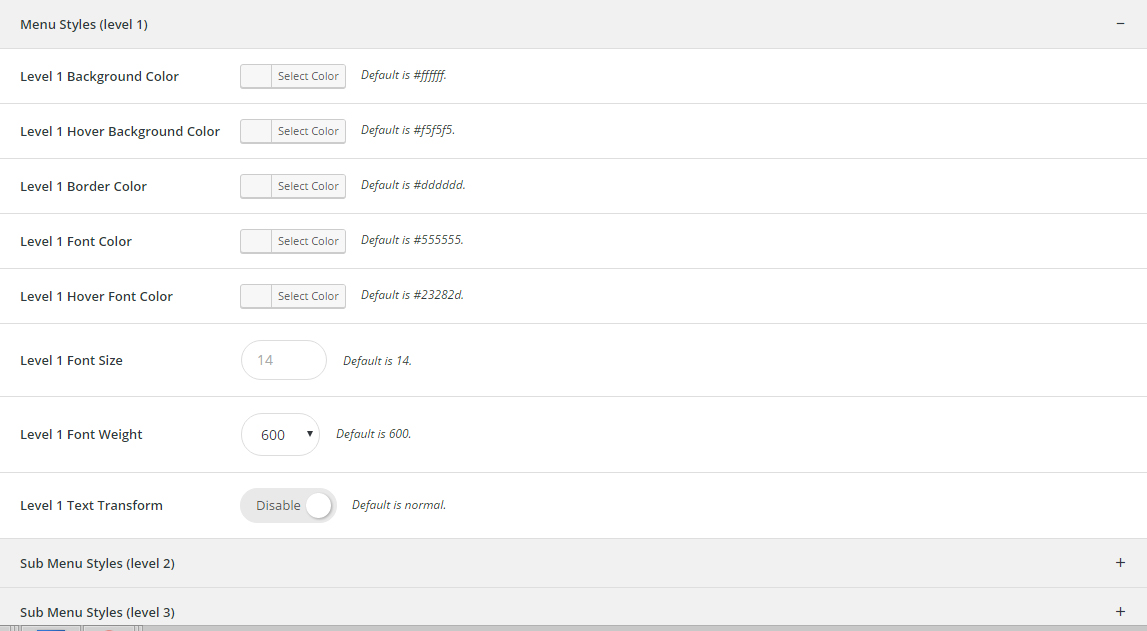
Task: Click the 'Level 1 Background Color' label
Action: point(99,76)
